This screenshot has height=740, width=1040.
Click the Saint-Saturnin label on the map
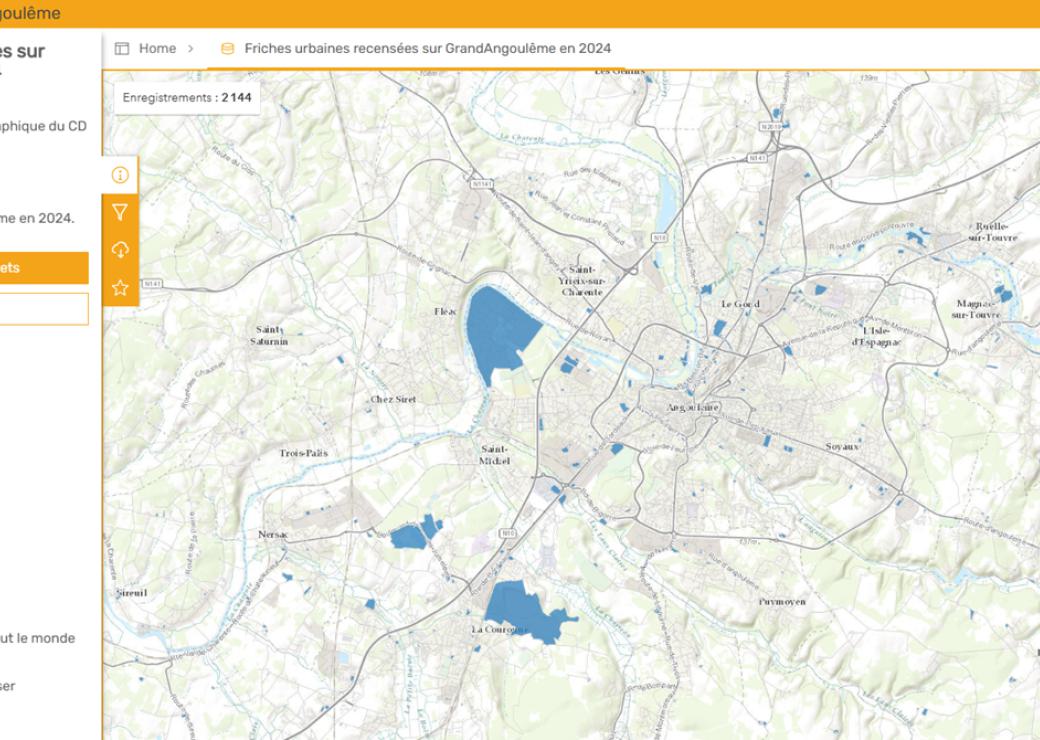269,336
